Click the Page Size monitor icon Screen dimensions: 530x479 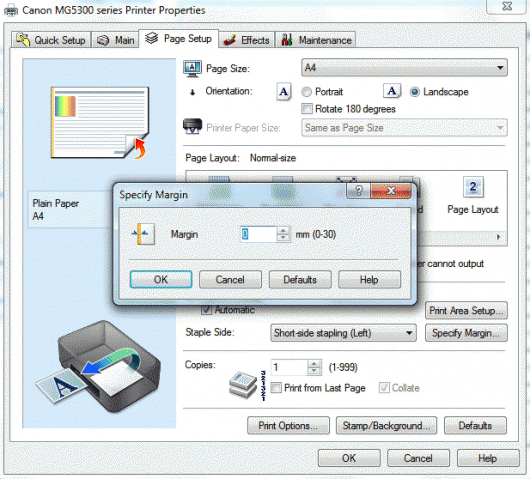pos(192,69)
